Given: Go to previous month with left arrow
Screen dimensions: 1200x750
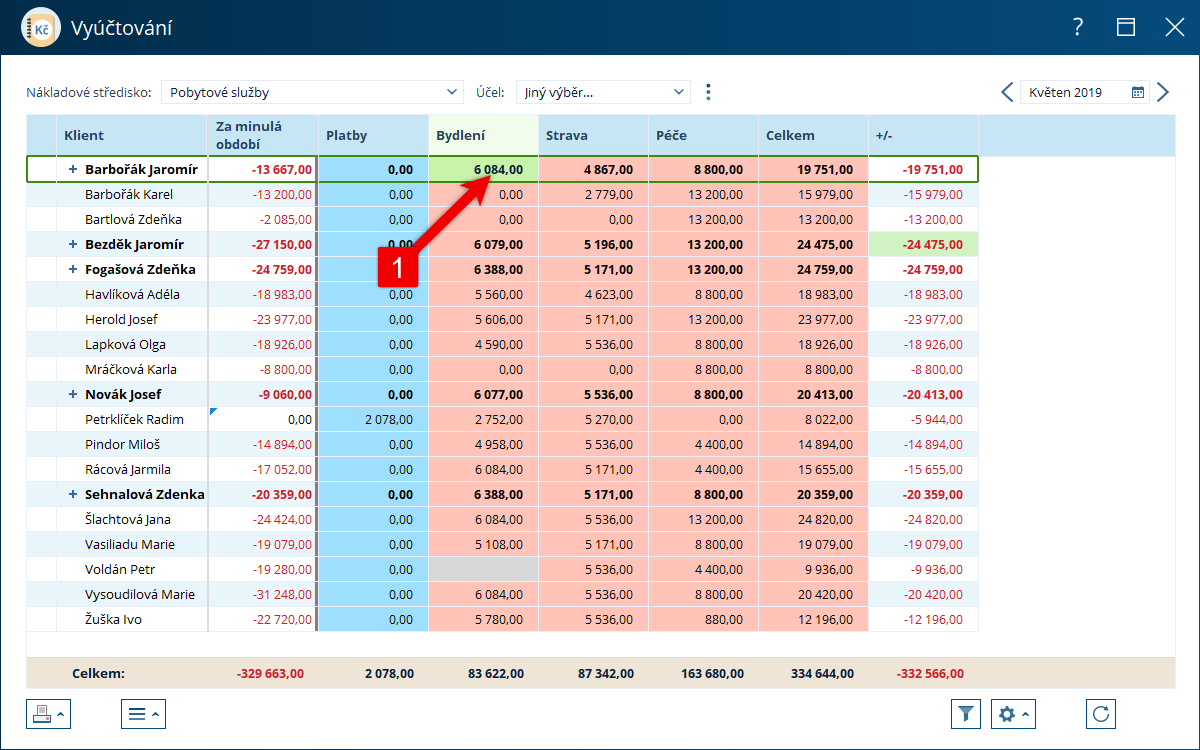Looking at the screenshot, I should pos(1007,92).
